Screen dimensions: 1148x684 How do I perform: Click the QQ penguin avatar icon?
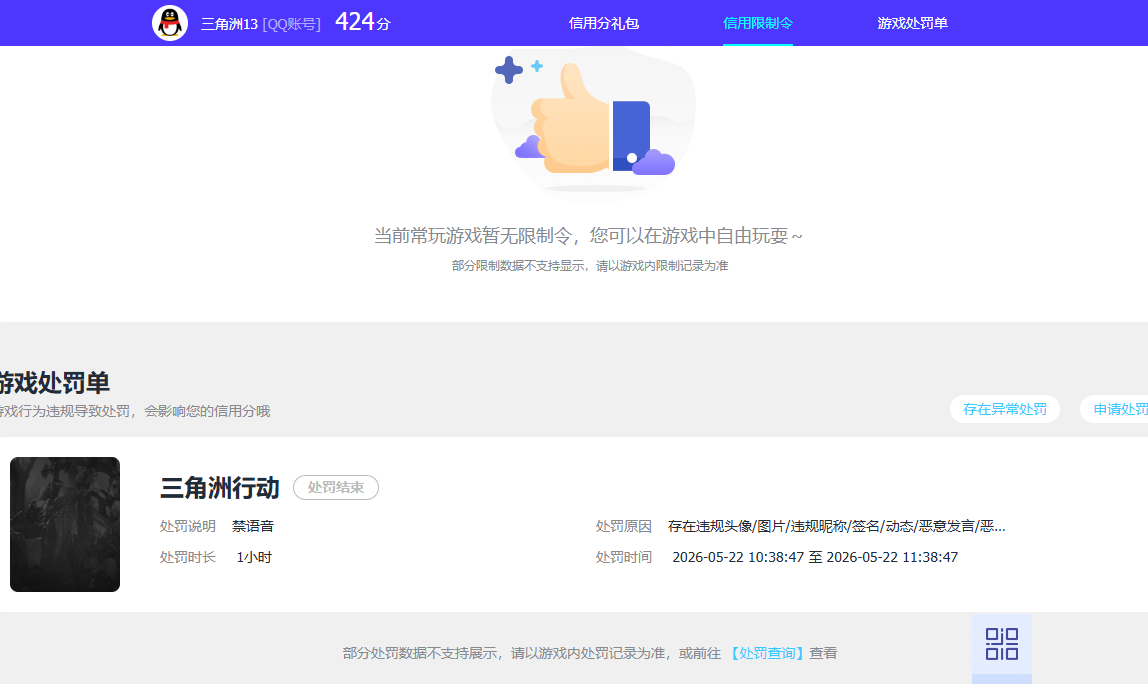click(x=170, y=23)
